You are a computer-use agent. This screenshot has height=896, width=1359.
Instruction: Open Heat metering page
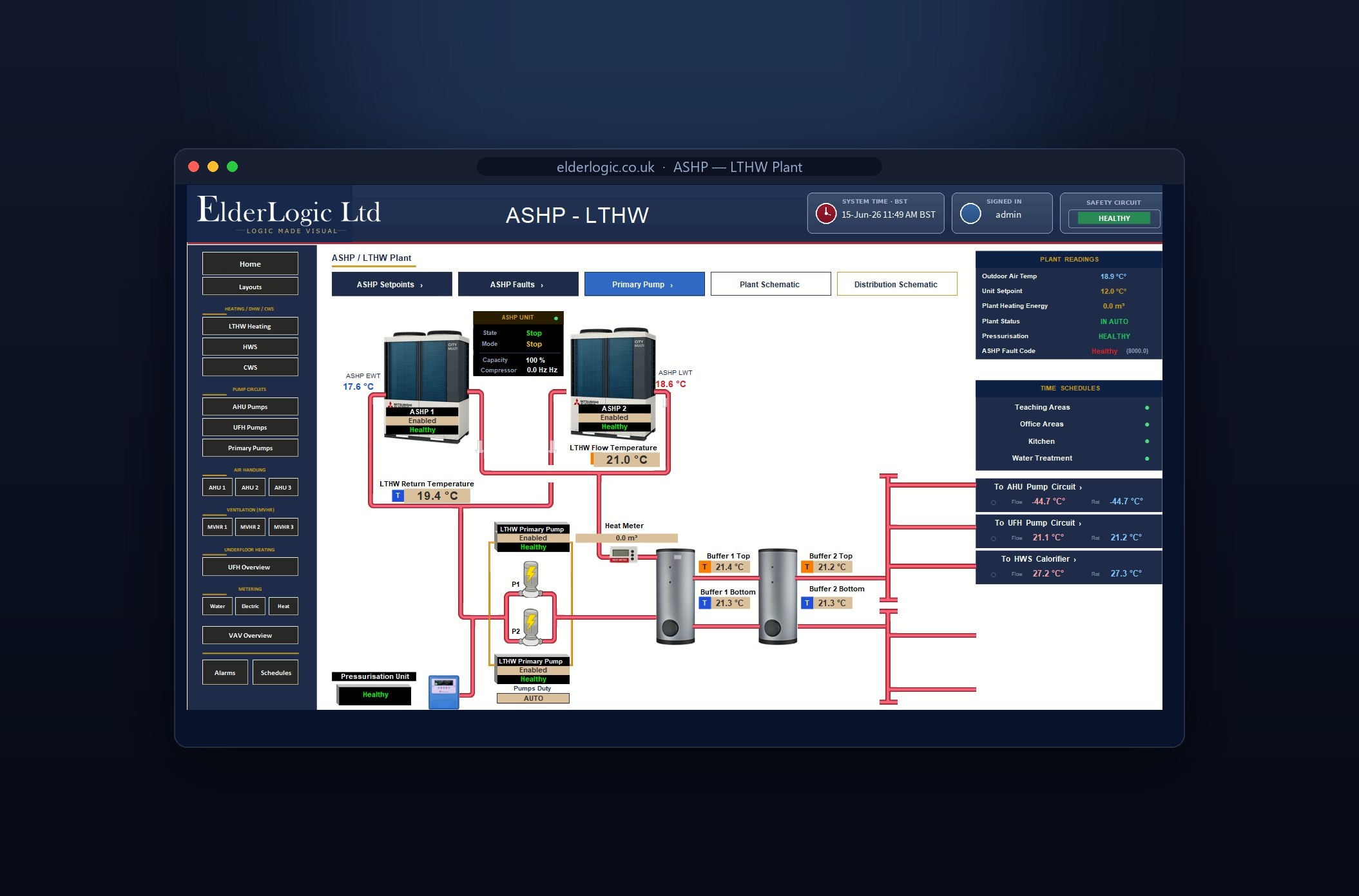[283, 606]
